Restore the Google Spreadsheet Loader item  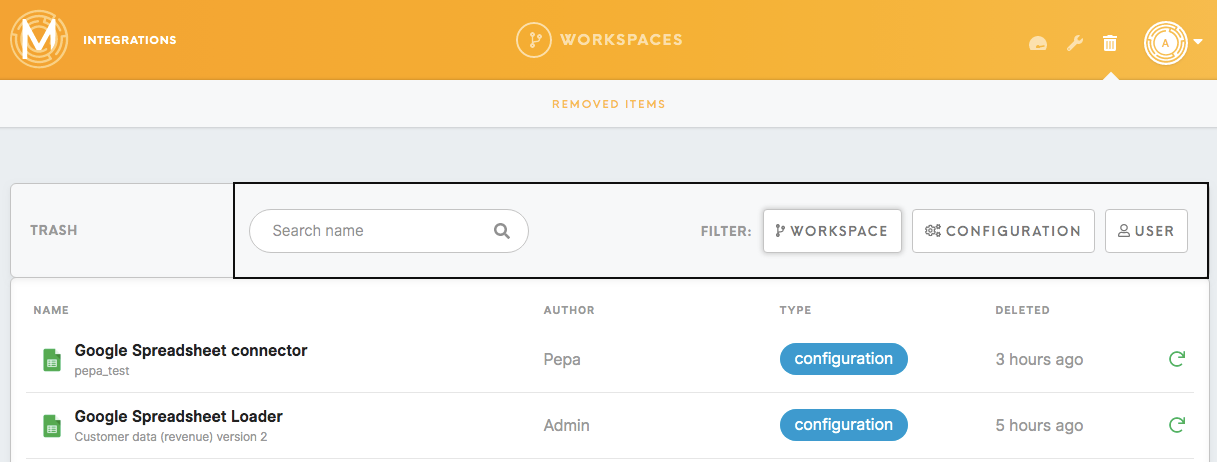[x=1176, y=425]
